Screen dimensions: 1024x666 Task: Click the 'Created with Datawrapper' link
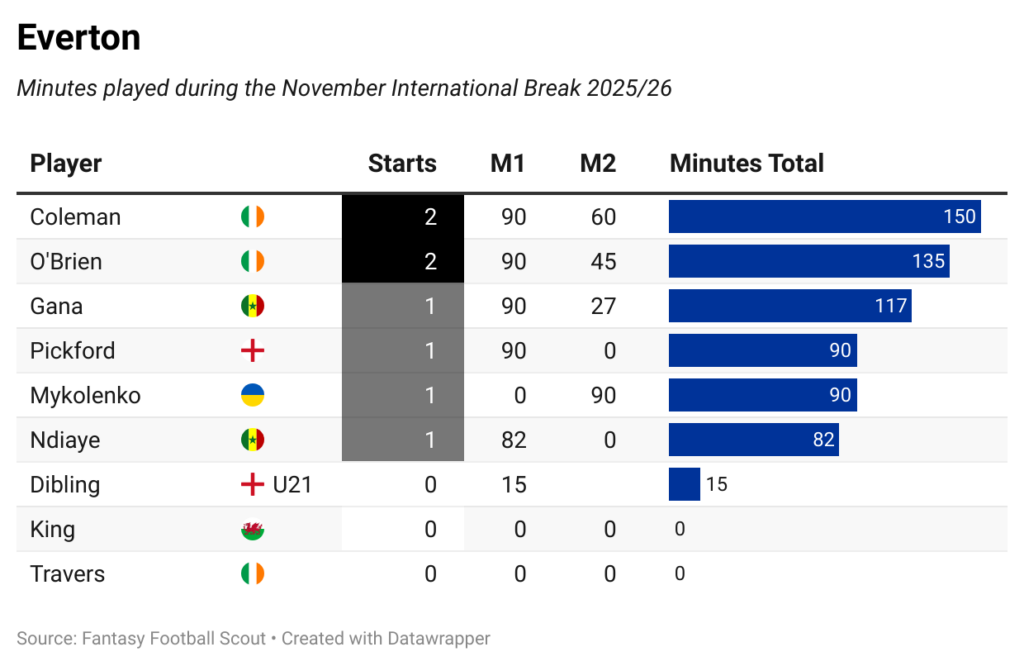click(x=386, y=638)
